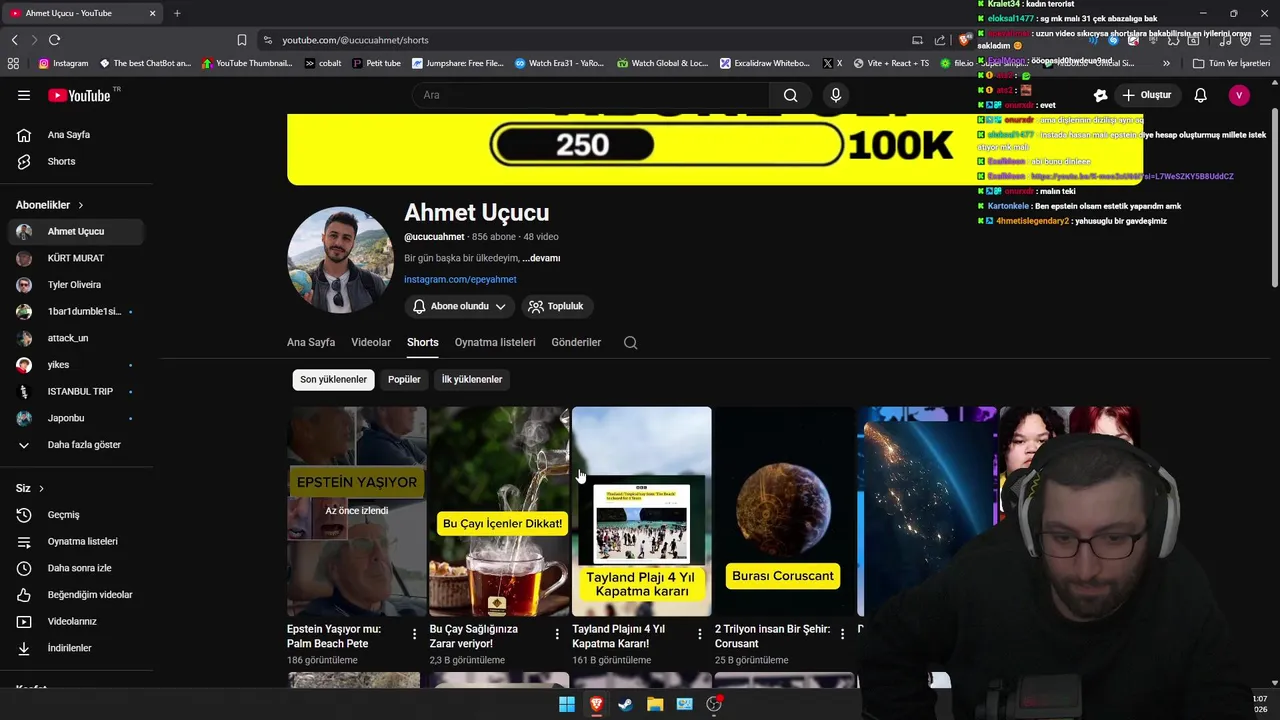1280x720 pixels.
Task: Open Geçmiş history in sidebar
Action: (x=64, y=515)
